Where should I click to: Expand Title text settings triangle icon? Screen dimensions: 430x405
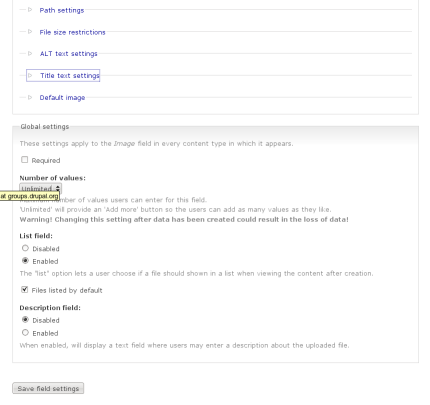click(x=30, y=75)
